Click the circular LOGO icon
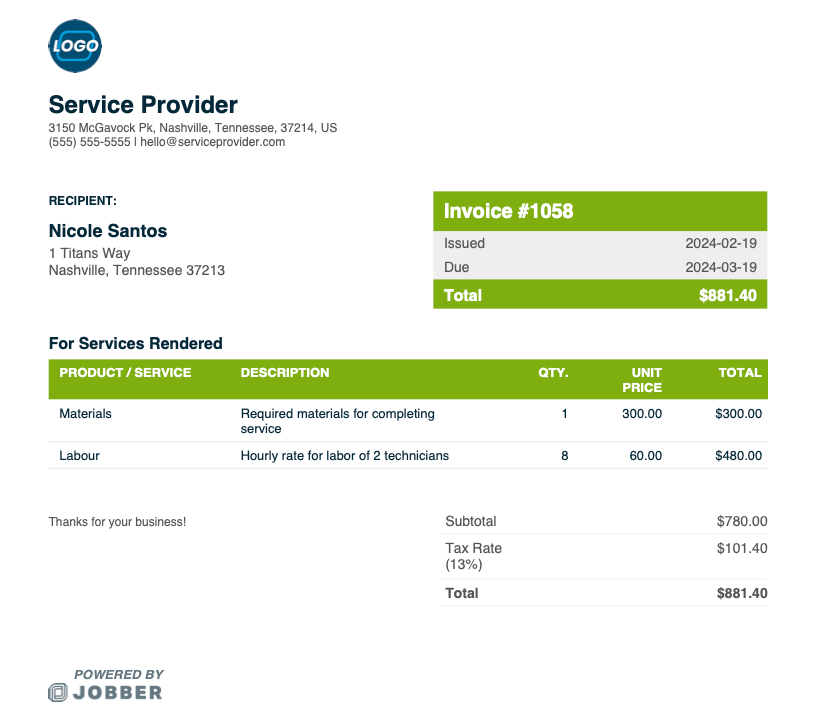816x727 pixels. click(x=75, y=45)
